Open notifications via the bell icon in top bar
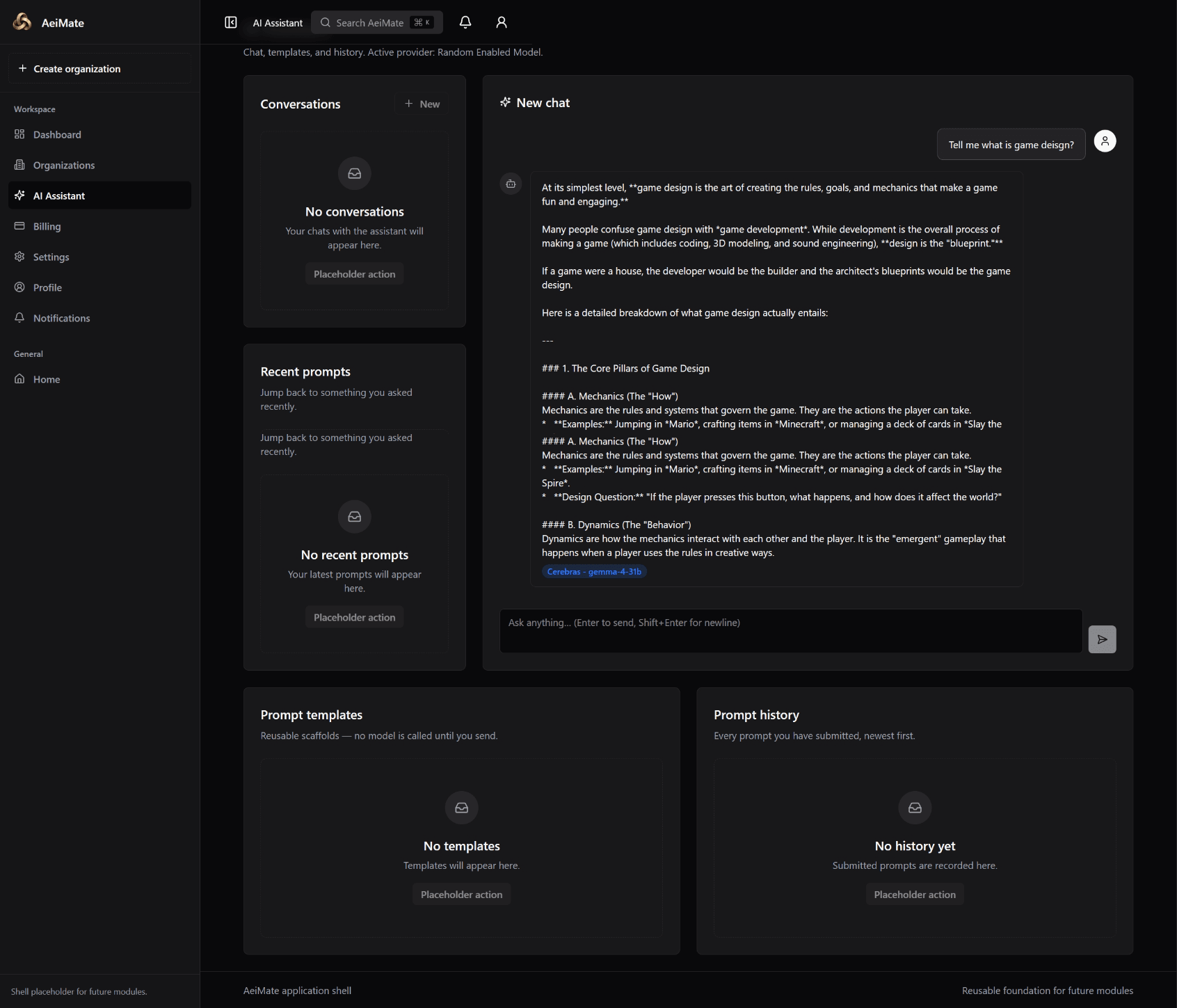Screen dimensions: 1177x1008 [465, 22]
